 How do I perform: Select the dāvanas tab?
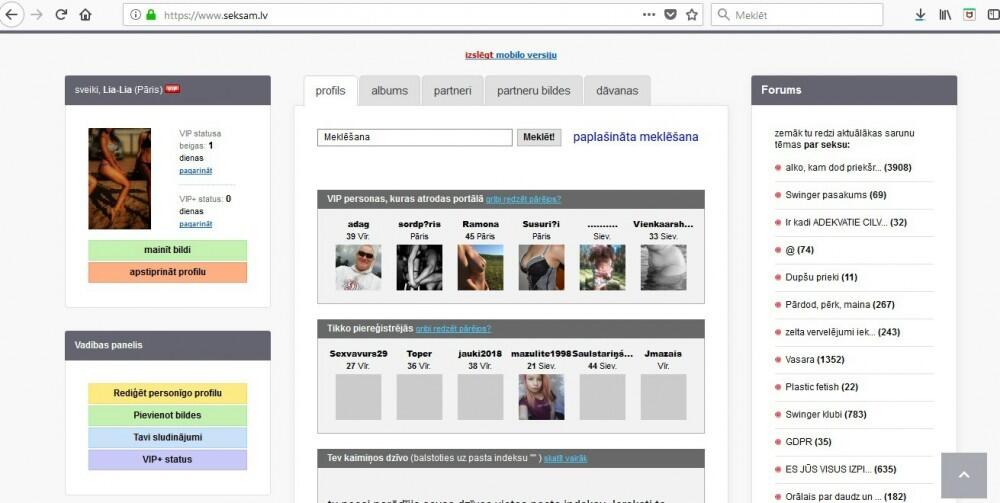click(617, 91)
